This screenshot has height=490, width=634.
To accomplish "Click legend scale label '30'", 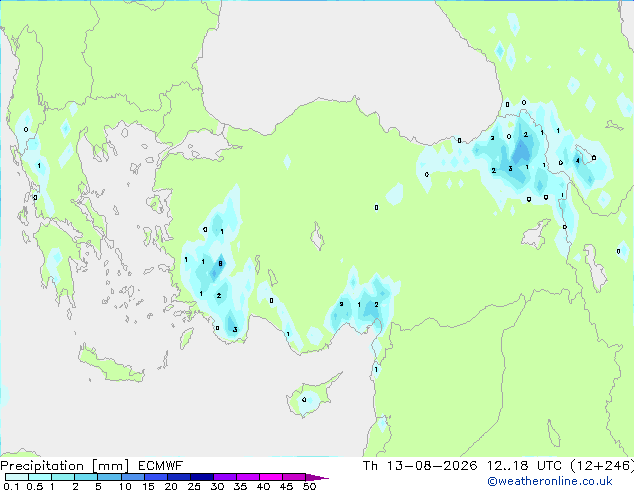I will click(217, 486).
